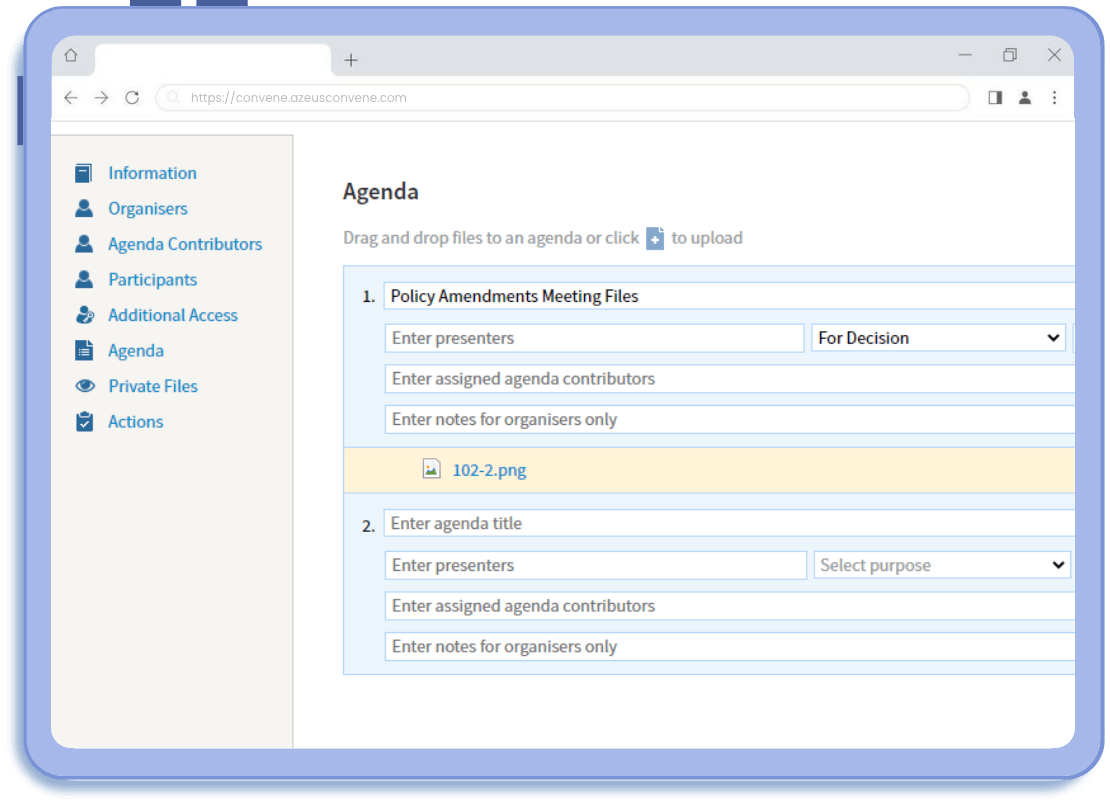Click the image icon beside 102-2.png
This screenshot has width=1110, height=806.
431,469
